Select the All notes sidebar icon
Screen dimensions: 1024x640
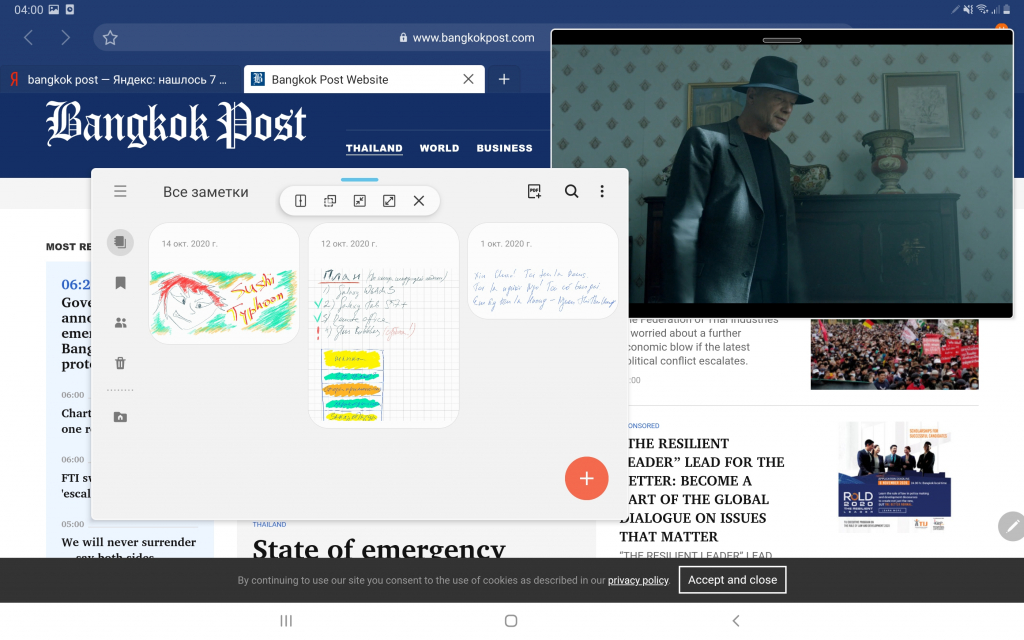tap(120, 242)
